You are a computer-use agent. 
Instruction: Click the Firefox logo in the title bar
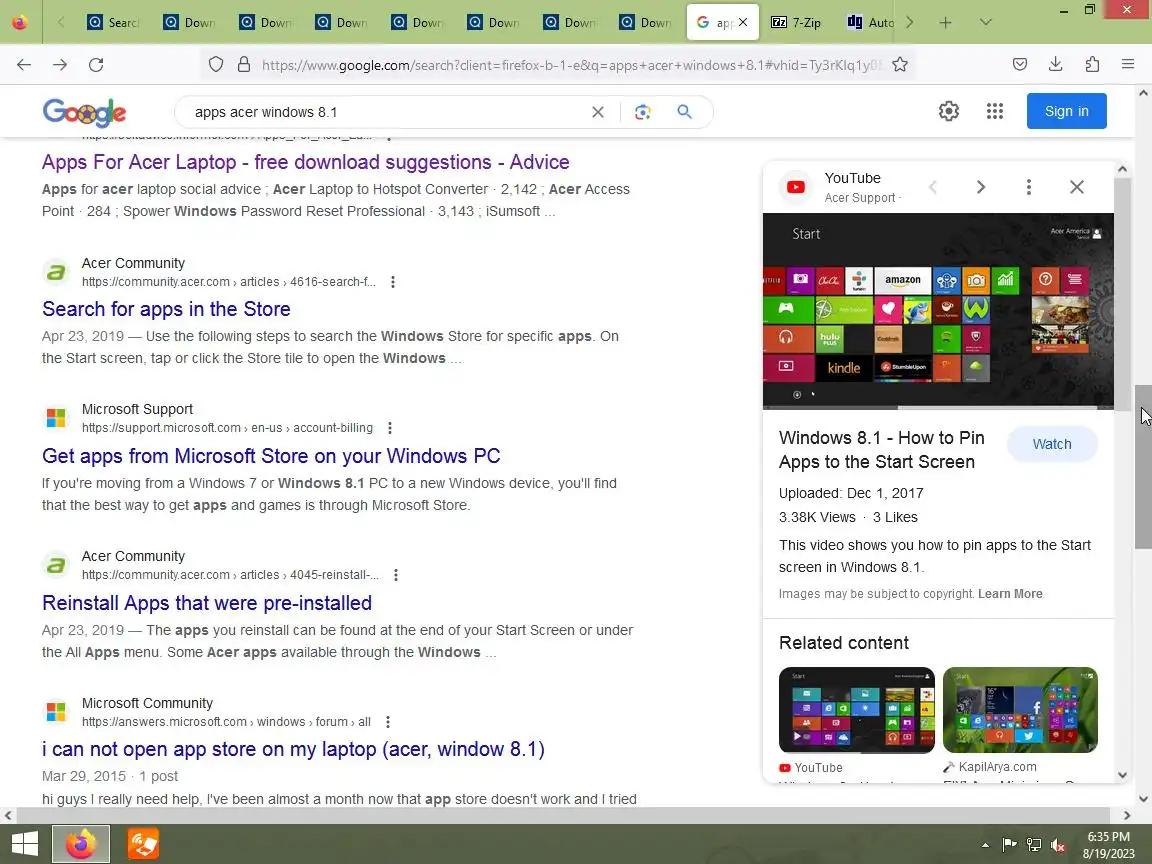(20, 23)
